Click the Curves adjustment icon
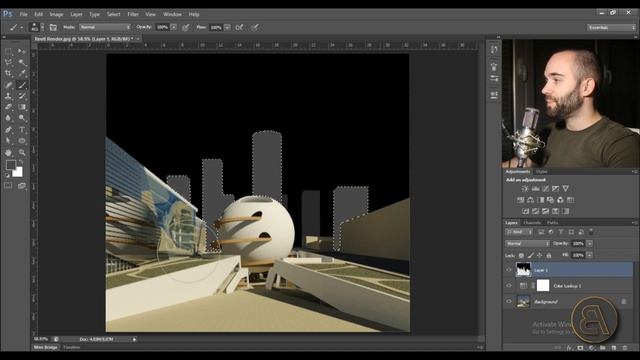Viewport: 640px width, 360px height. coord(545,189)
